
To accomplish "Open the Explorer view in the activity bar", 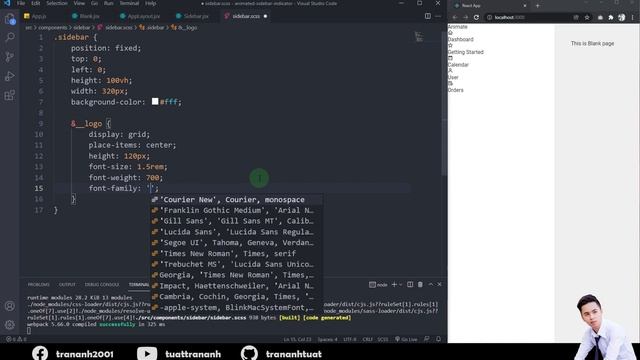I will click(x=10, y=19).
